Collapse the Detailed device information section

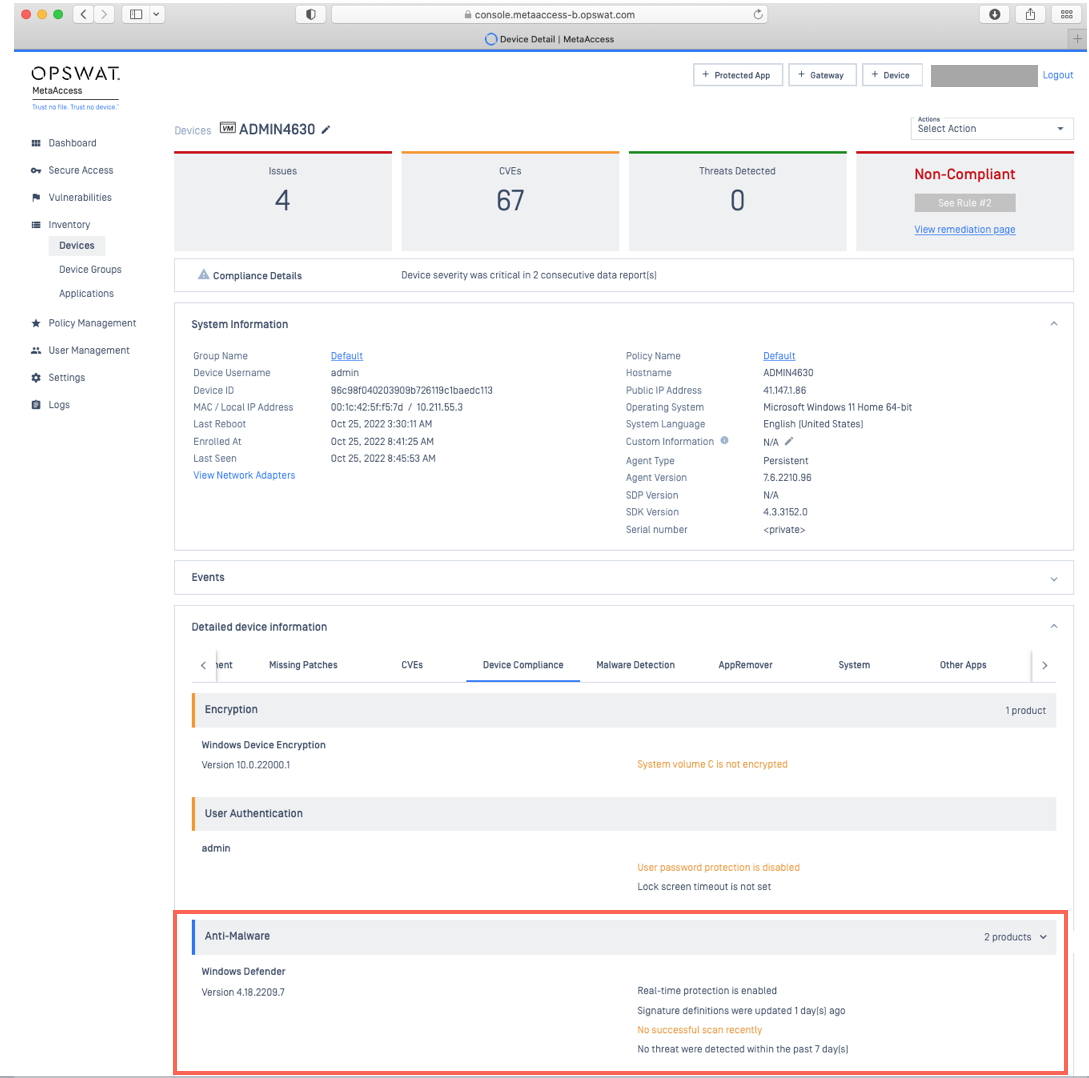[1054, 627]
